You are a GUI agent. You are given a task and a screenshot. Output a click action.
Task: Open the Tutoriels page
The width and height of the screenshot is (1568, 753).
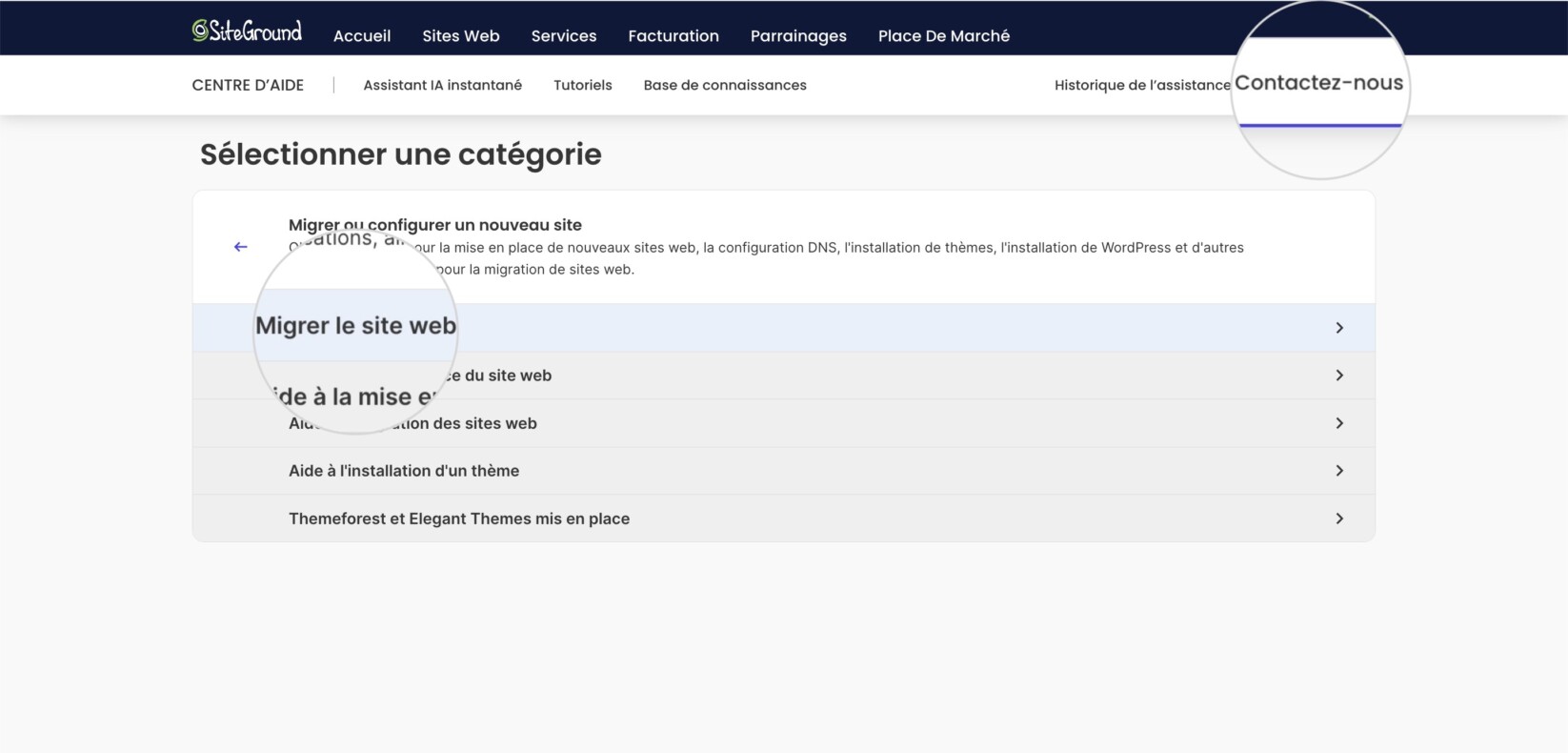[583, 85]
